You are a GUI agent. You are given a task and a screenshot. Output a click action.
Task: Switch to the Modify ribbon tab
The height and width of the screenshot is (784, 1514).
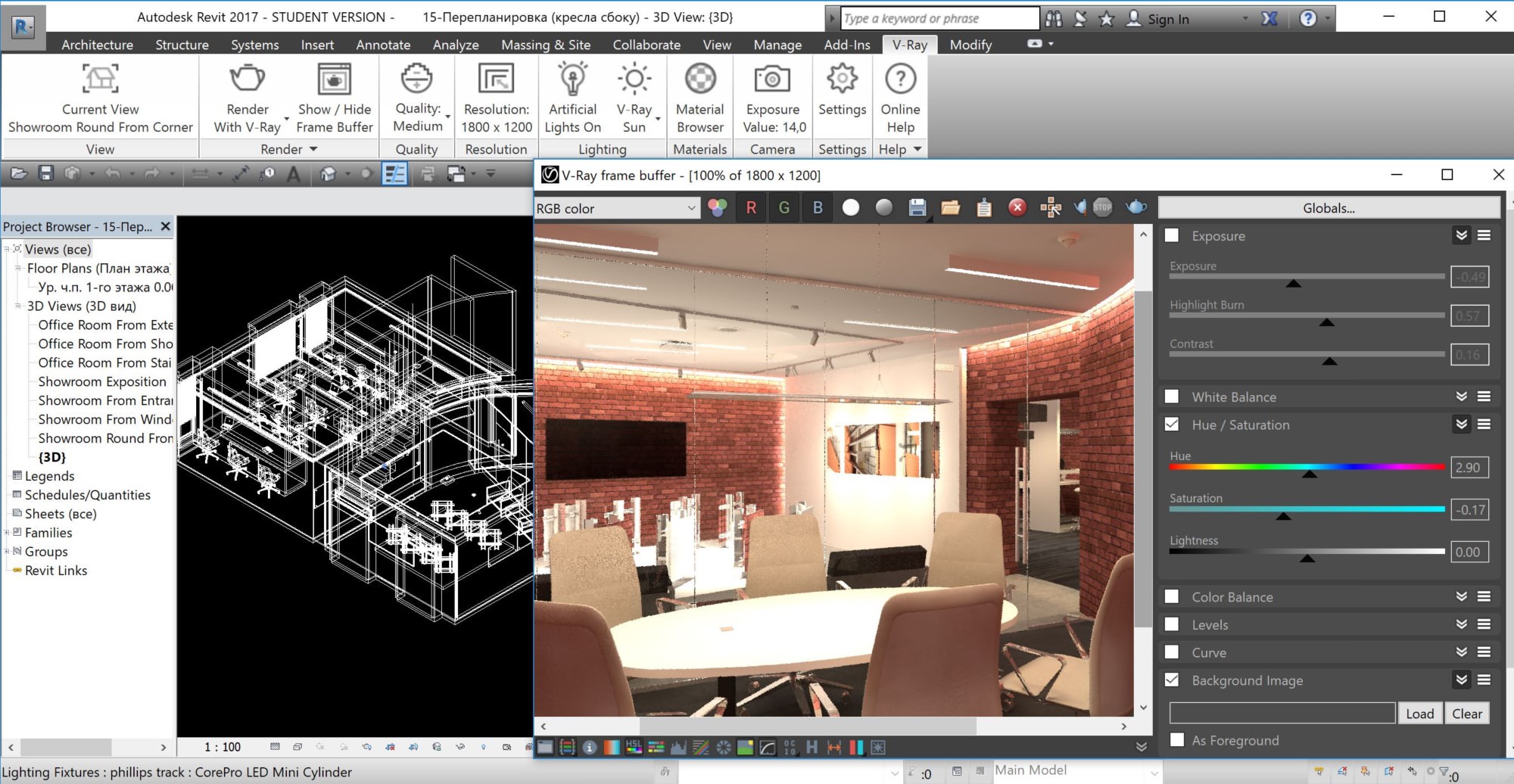970,45
